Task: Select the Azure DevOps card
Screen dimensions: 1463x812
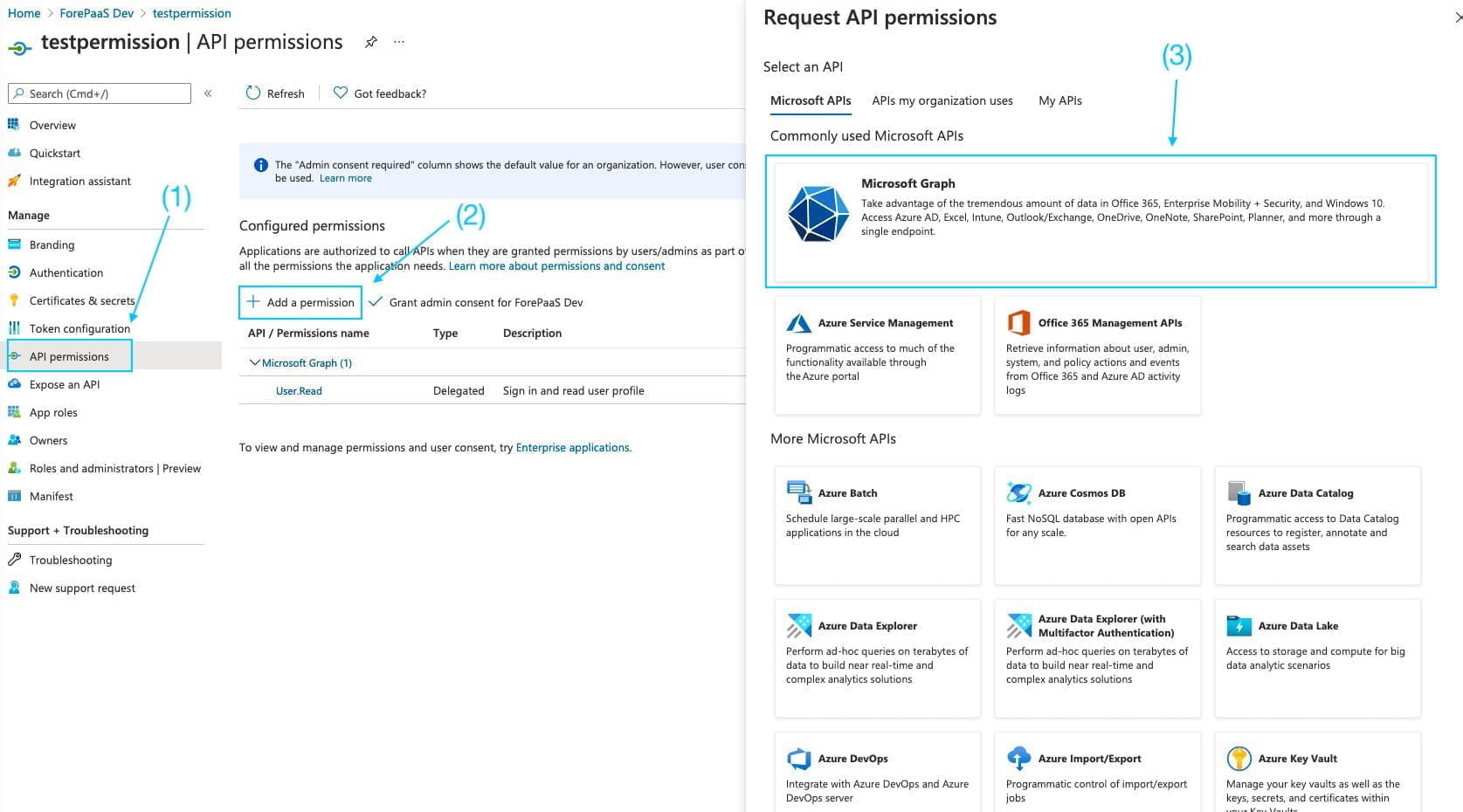Action: (x=877, y=772)
